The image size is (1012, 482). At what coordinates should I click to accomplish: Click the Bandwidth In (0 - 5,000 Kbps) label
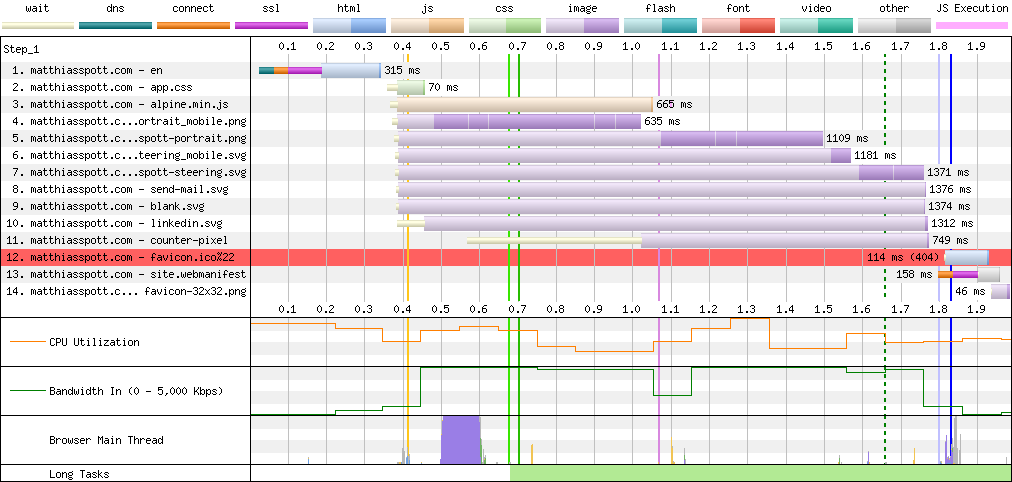point(137,391)
